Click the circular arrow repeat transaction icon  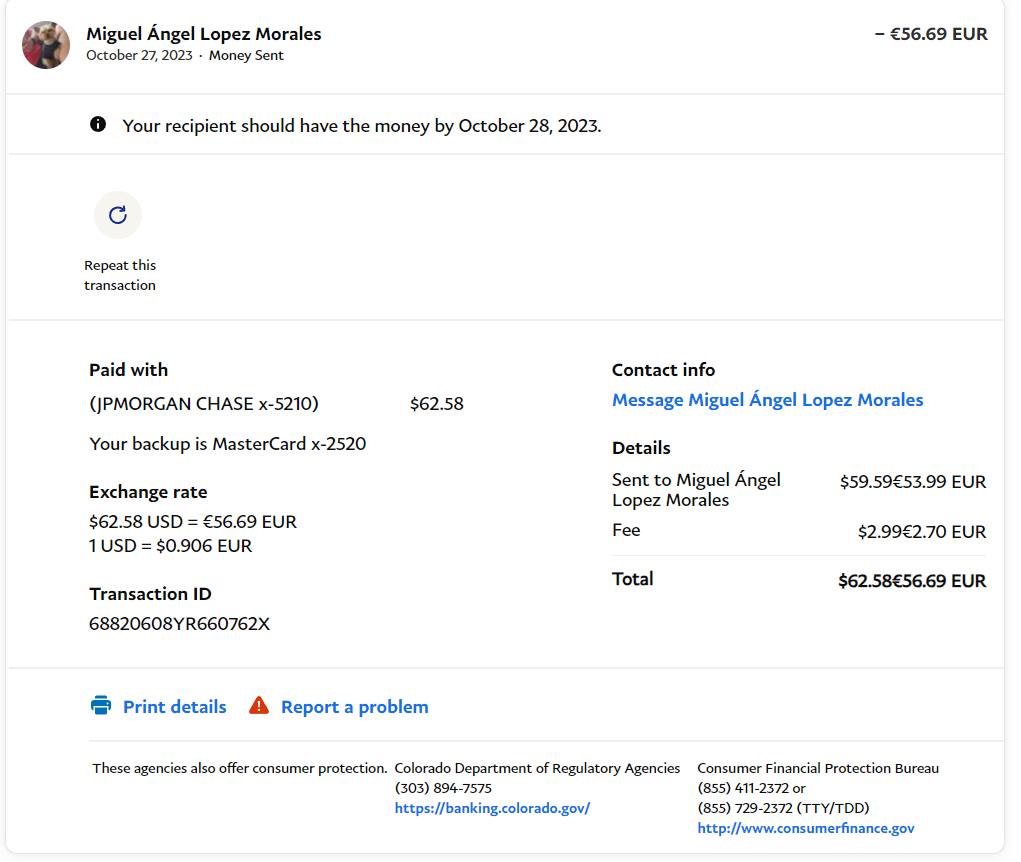click(x=118, y=215)
